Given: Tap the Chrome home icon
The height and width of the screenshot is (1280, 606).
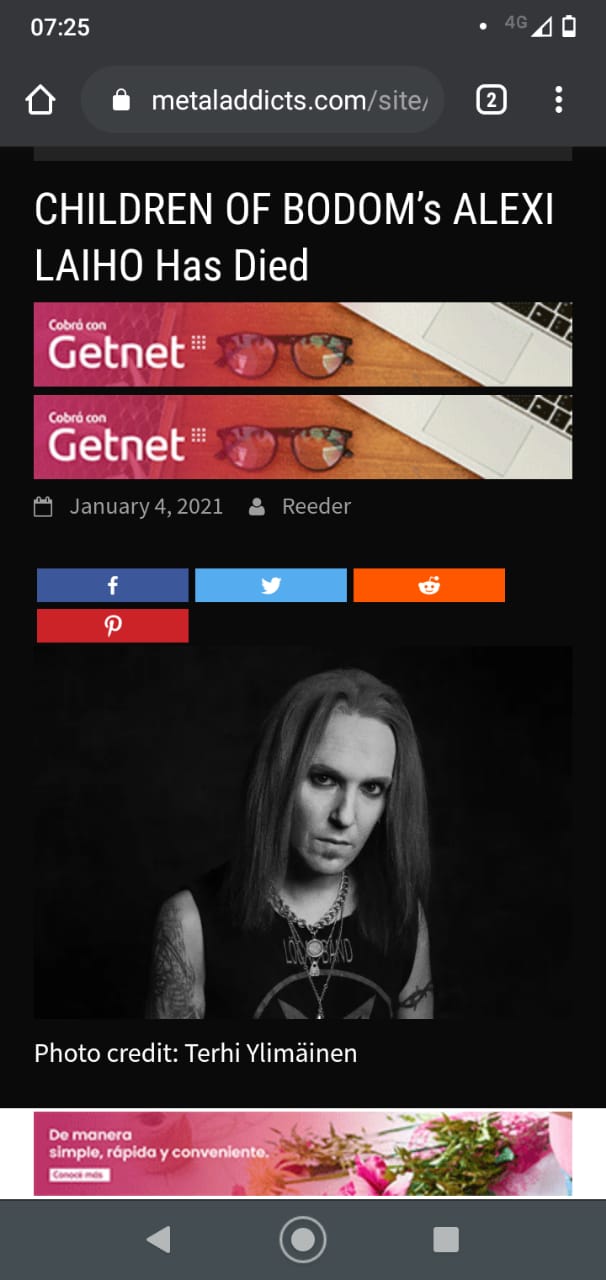Looking at the screenshot, I should [x=40, y=100].
